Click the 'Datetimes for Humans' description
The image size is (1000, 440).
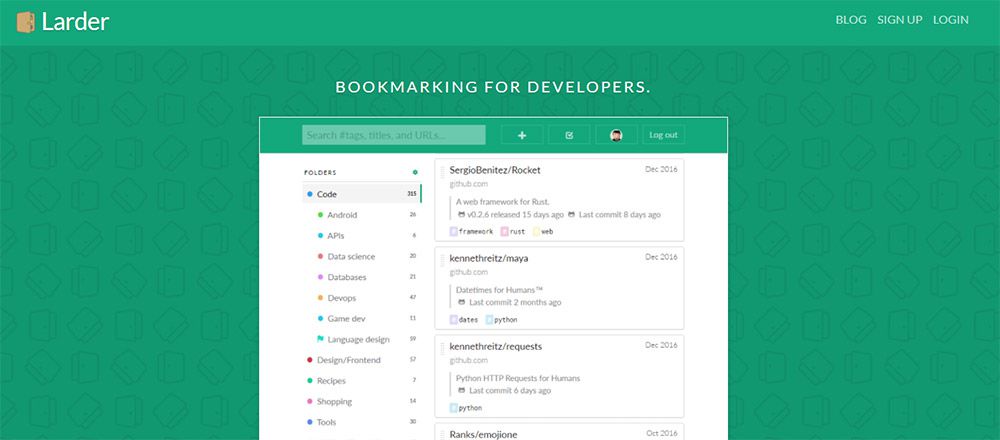pos(499,290)
